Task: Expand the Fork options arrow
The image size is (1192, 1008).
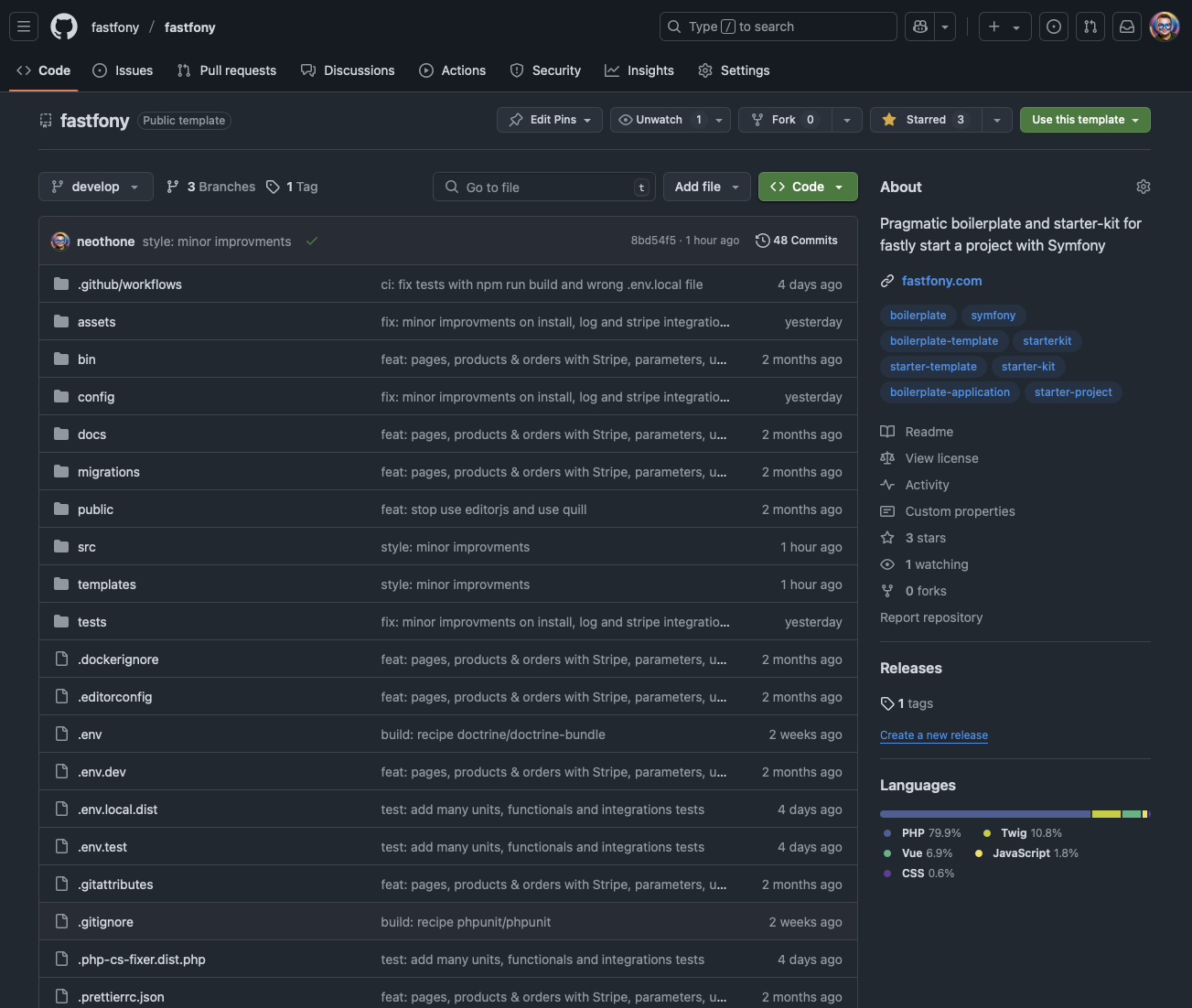Action: pyautogui.click(x=847, y=120)
